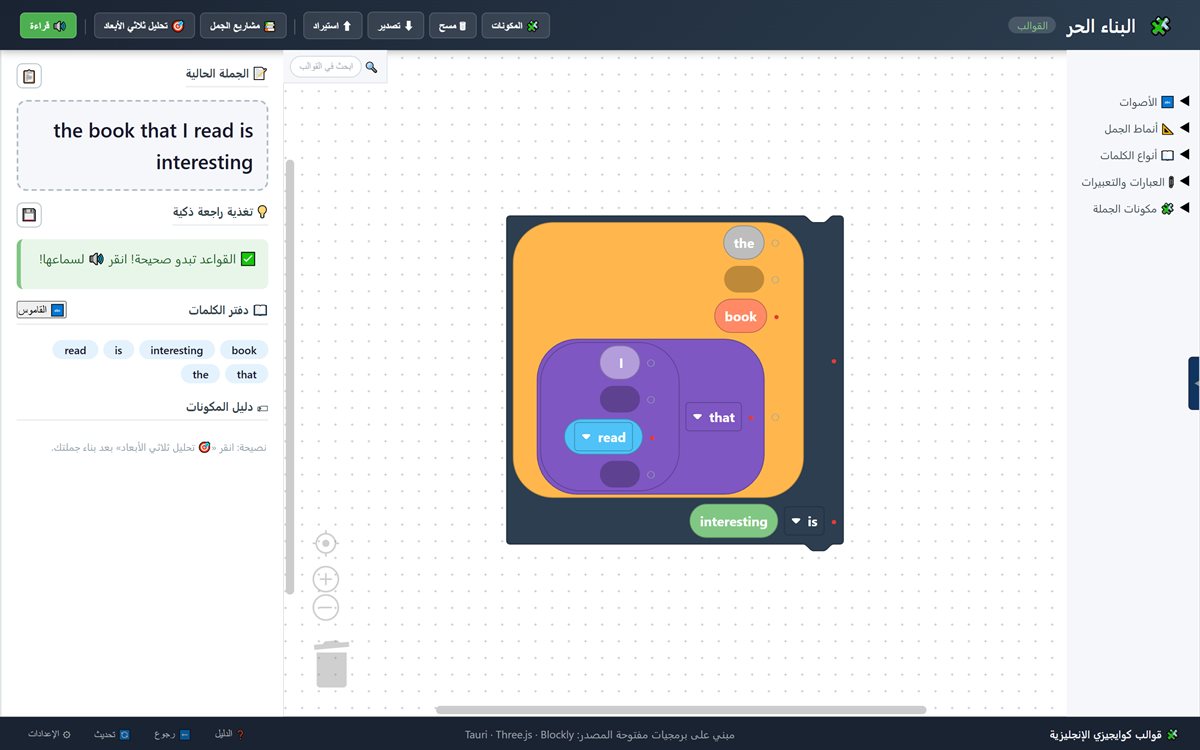Click the floppy disk save icon
The height and width of the screenshot is (750, 1200).
29,215
